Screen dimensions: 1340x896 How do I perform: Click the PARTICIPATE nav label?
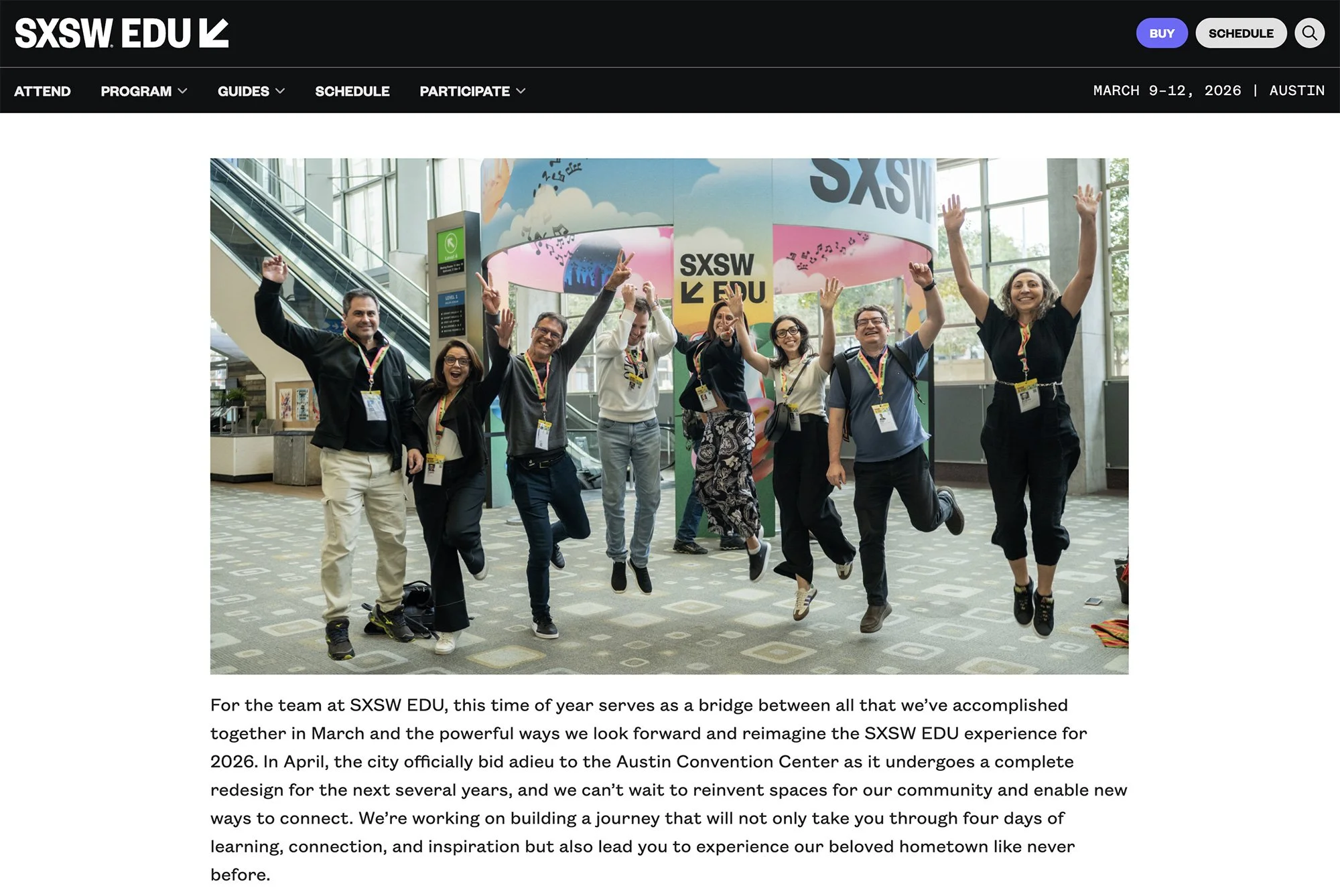pyautogui.click(x=464, y=91)
